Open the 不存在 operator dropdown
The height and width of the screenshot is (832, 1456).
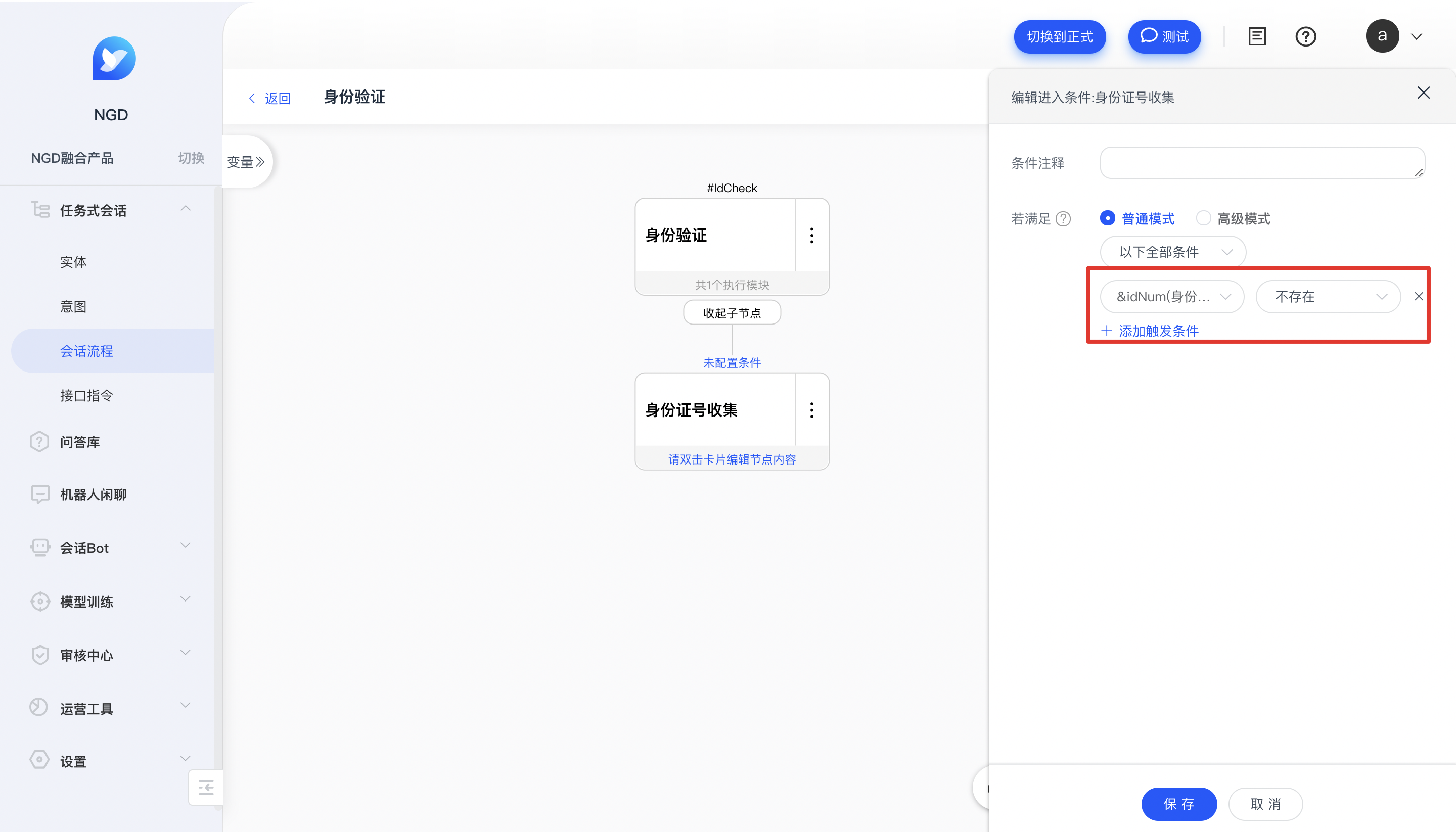click(x=1328, y=297)
